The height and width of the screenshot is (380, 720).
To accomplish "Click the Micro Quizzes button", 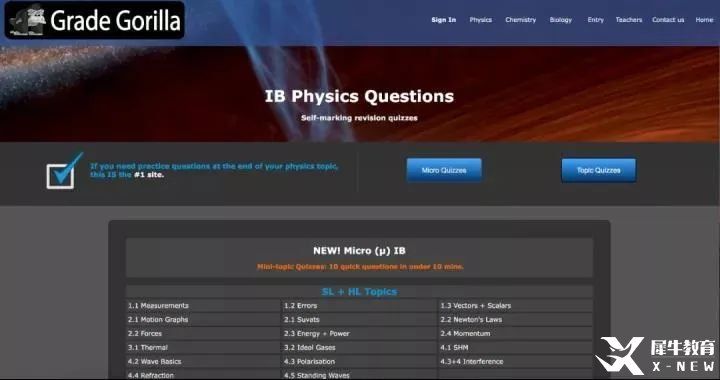I will coord(444,170).
